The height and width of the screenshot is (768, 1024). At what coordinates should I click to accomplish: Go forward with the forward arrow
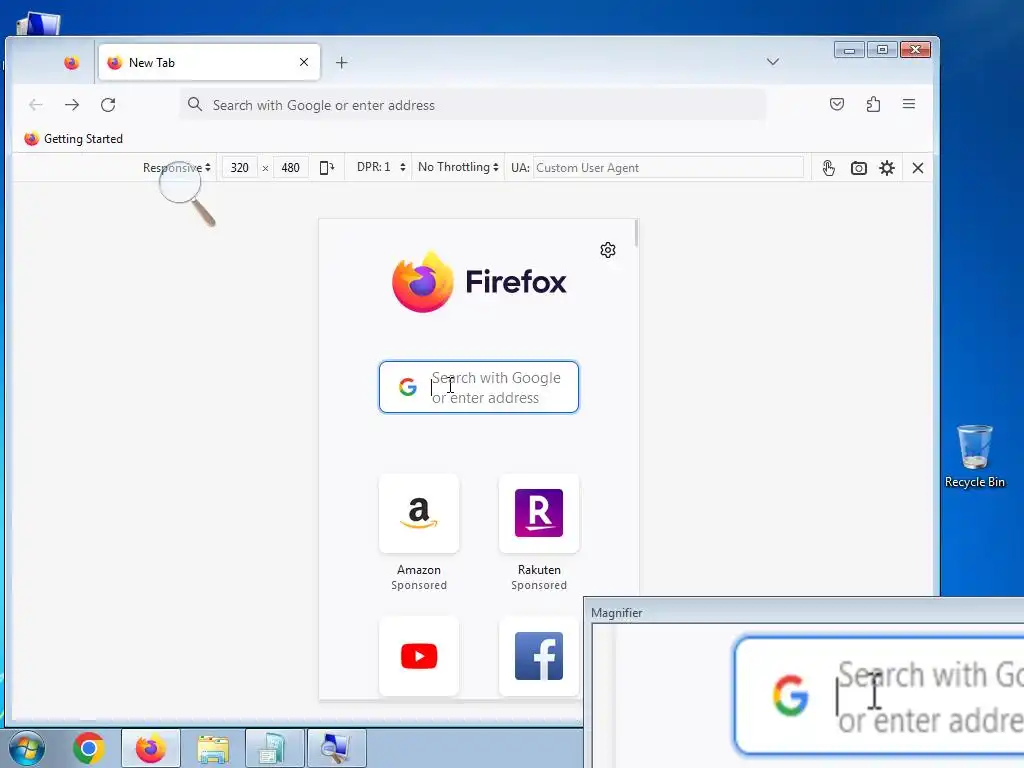72,104
